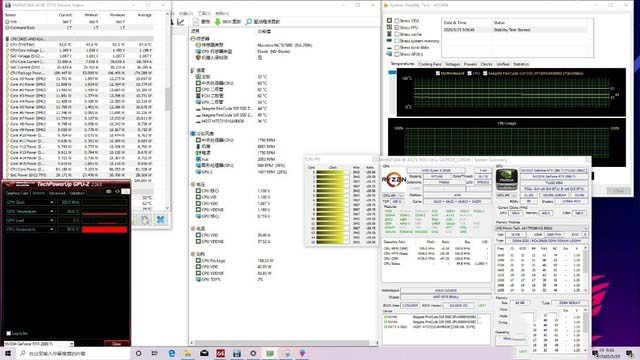Open Voltages tab in stability test

click(453, 64)
